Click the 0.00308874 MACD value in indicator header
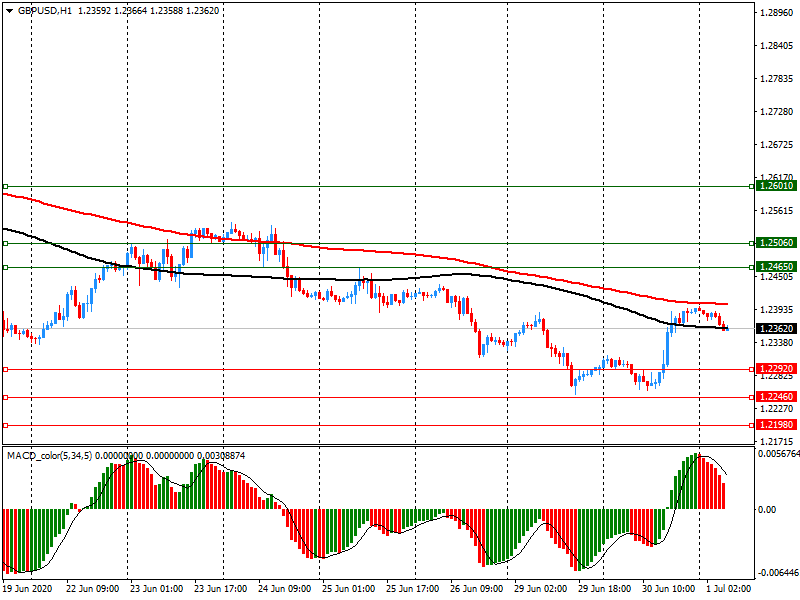 (220, 456)
